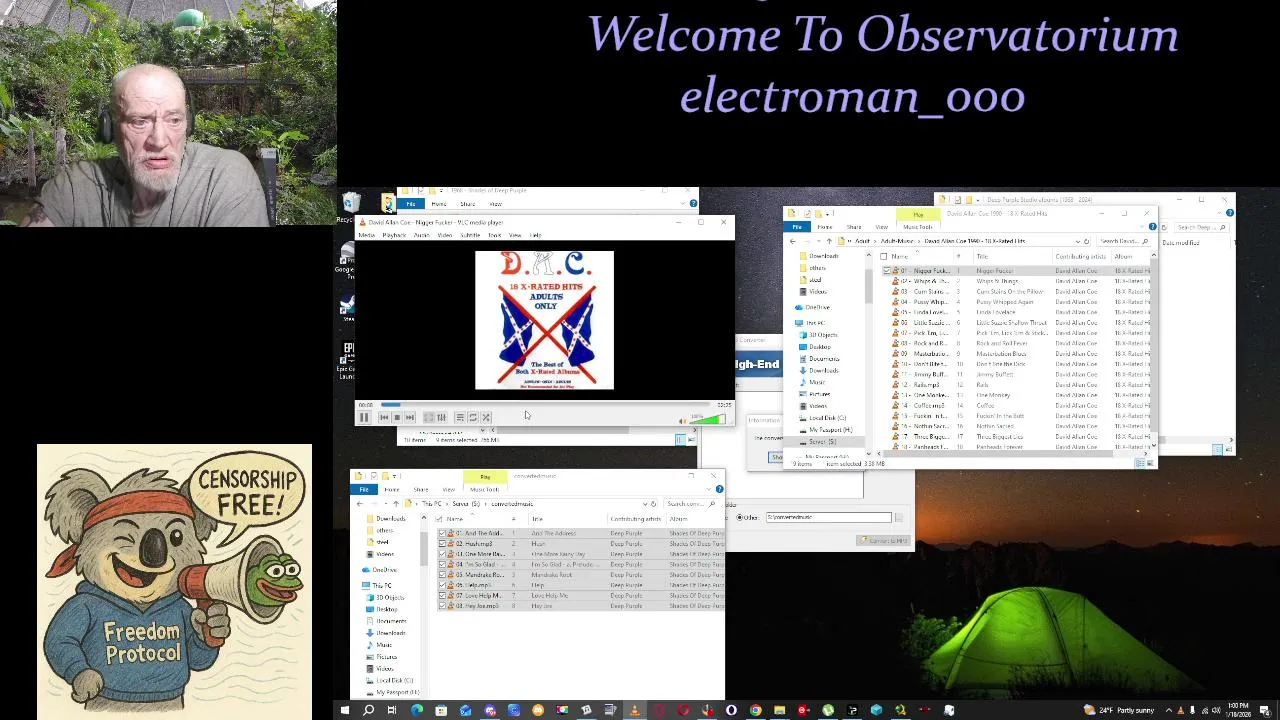Open Share tab in David Allan Coe window
The height and width of the screenshot is (720, 1280).
(854, 227)
